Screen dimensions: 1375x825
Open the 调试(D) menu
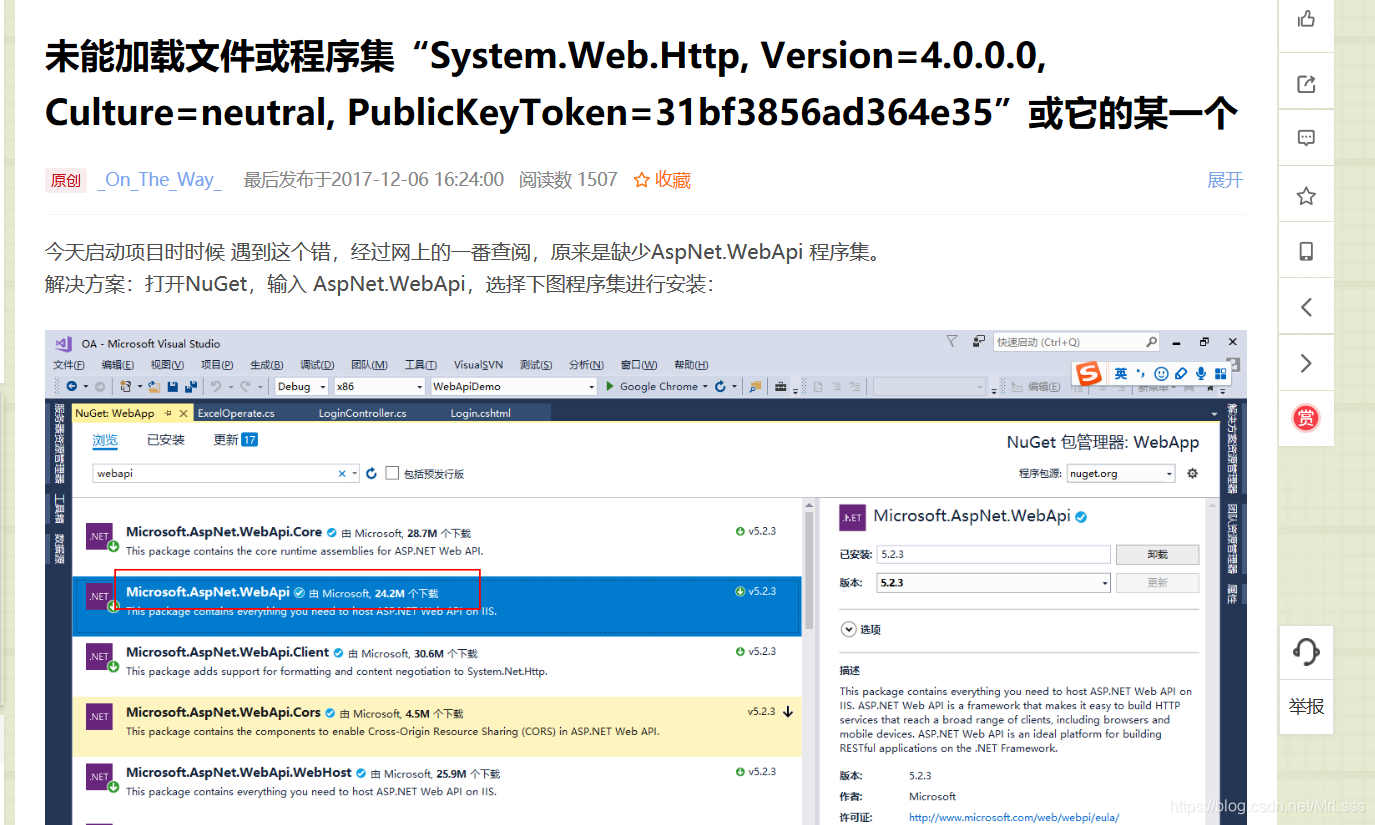click(x=317, y=365)
